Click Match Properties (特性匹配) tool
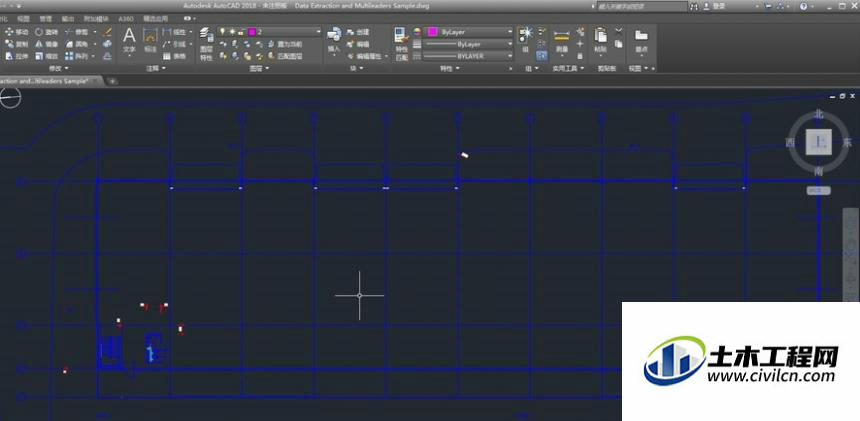This screenshot has width=860, height=421. pyautogui.click(x=401, y=44)
